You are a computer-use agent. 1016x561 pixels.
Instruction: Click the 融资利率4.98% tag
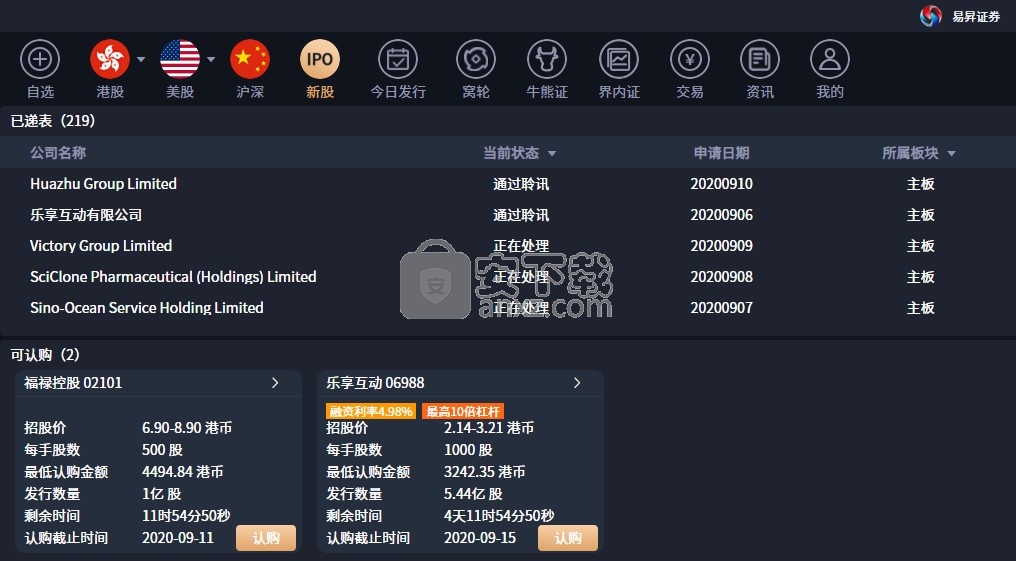coord(371,411)
